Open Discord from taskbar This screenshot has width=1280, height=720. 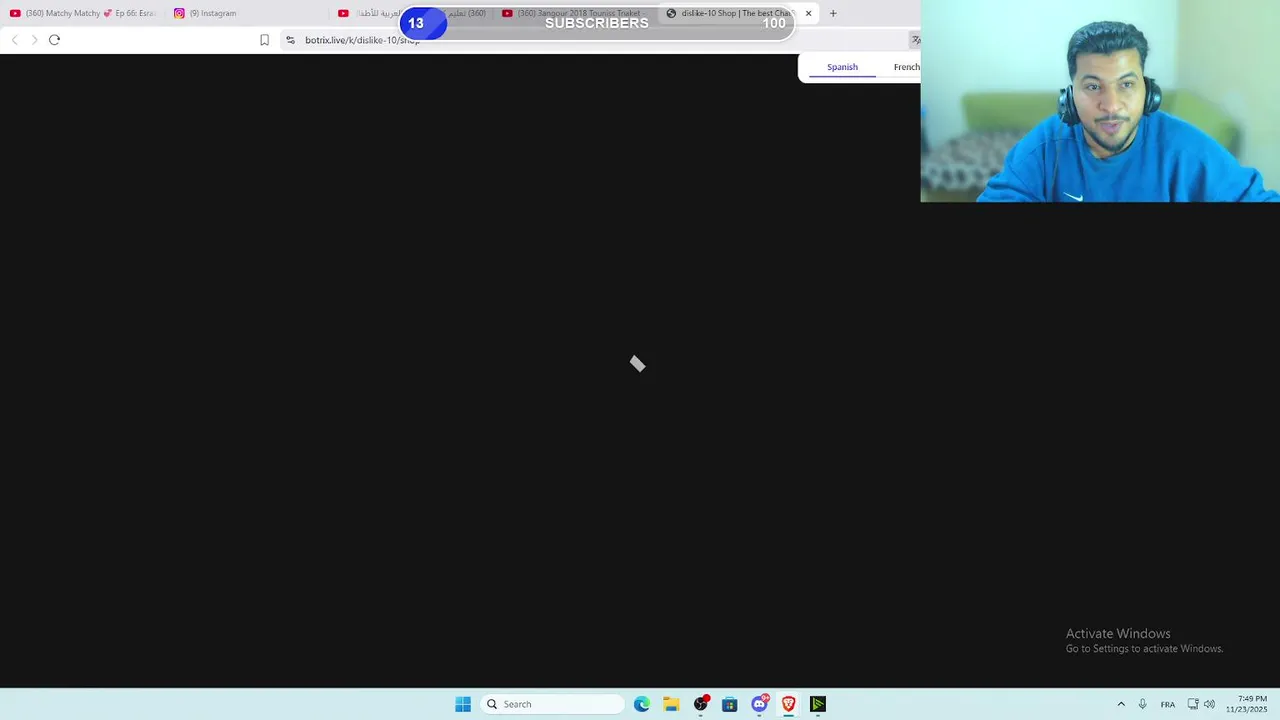point(760,704)
